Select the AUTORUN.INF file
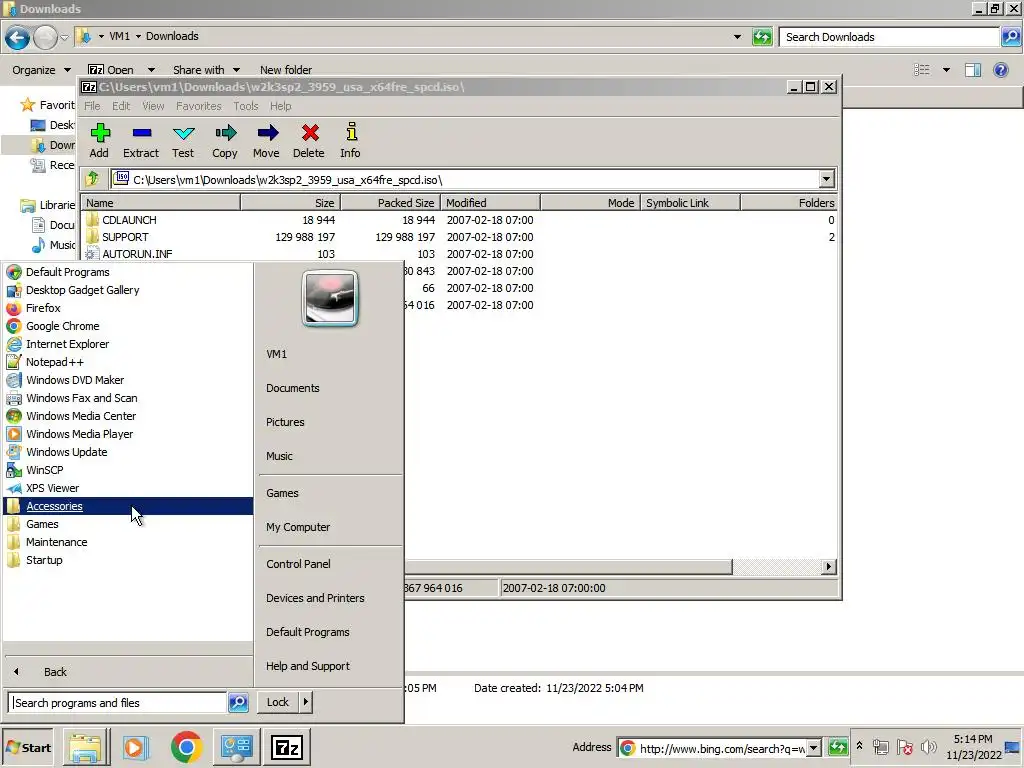 point(137,254)
